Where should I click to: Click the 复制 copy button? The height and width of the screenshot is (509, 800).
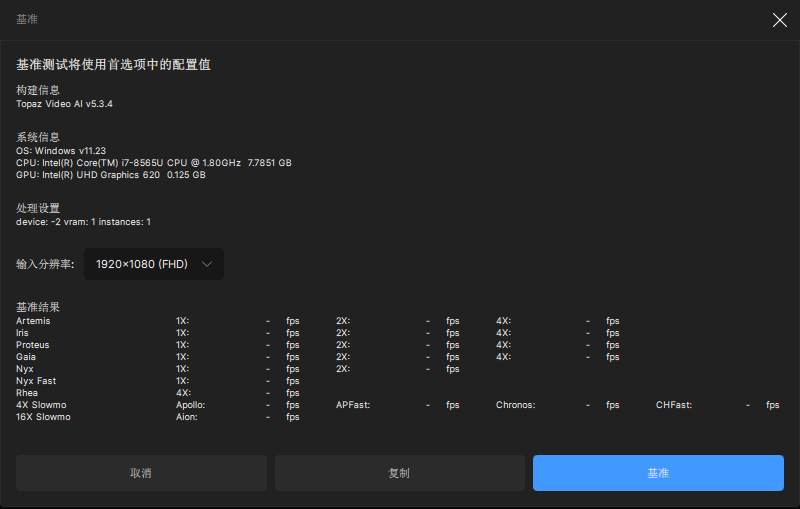pos(399,473)
